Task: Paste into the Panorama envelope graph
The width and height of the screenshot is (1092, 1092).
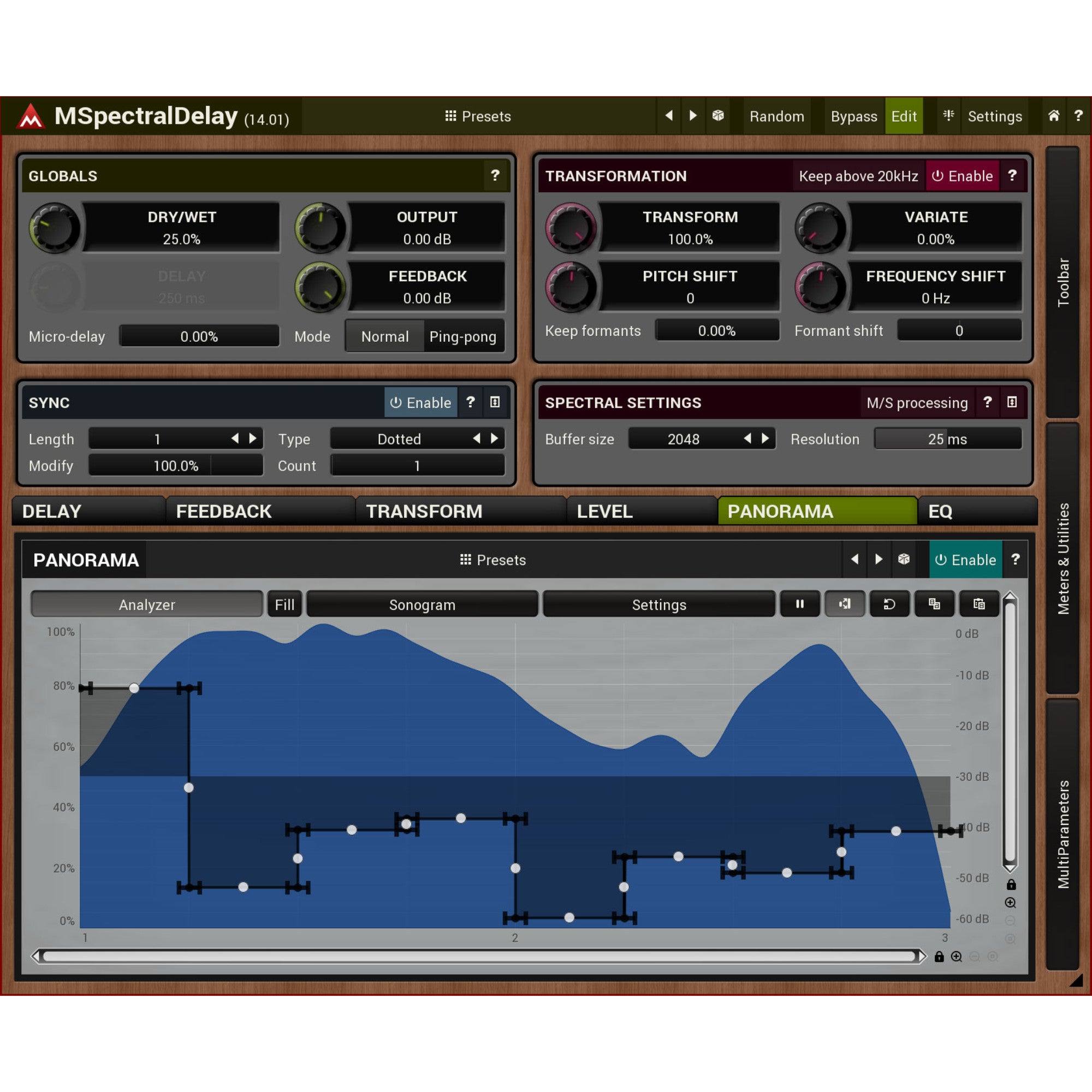Action: point(979,604)
